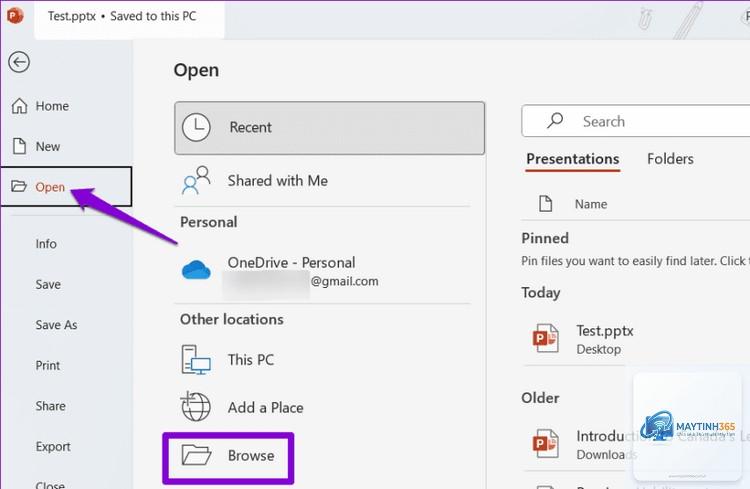The height and width of the screenshot is (489, 750).
Task: Choose Save As in the sidebar
Action: coord(56,325)
